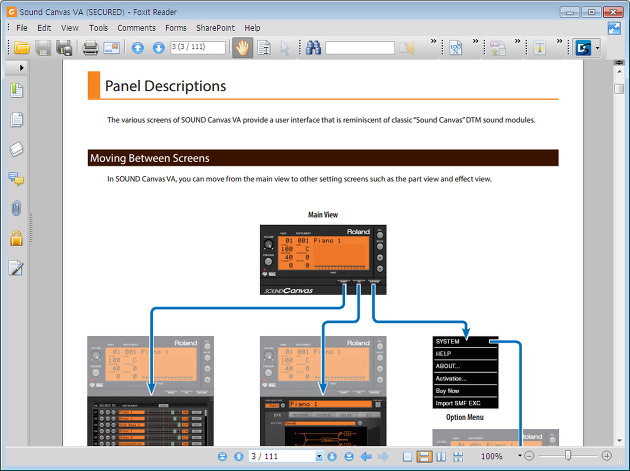Image resolution: width=630 pixels, height=471 pixels.
Task: Open the Signatures panel icon
Action: point(16,268)
